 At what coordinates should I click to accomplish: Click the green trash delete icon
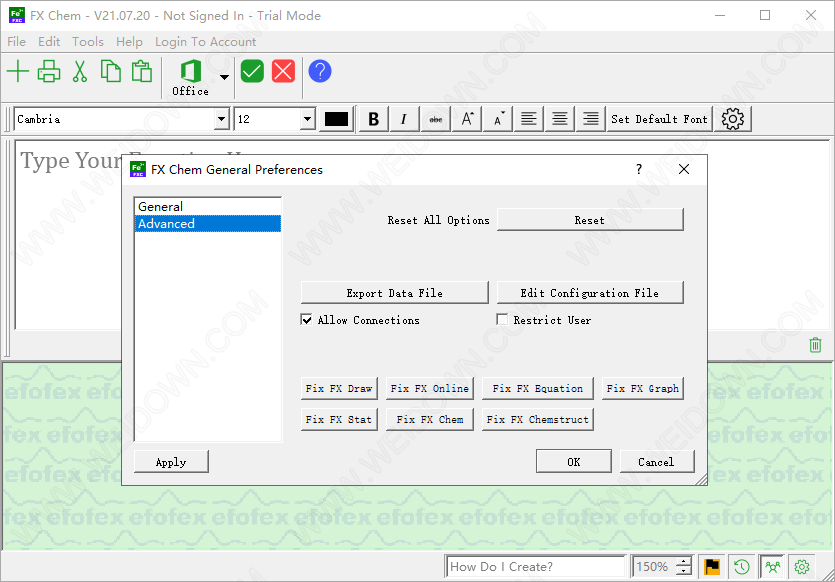815,345
